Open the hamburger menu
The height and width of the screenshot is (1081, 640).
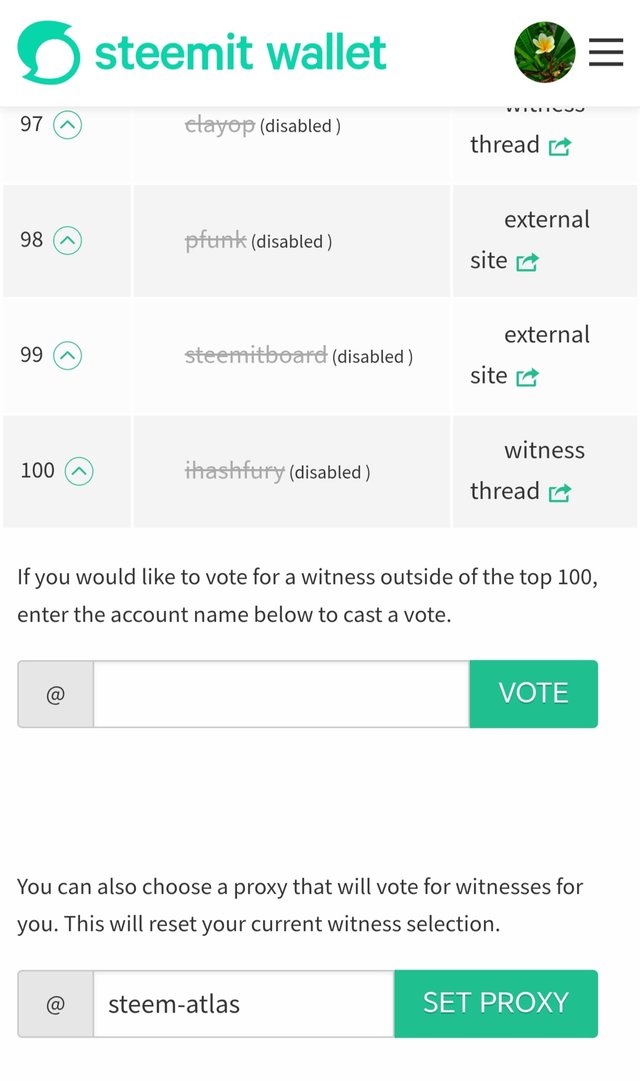coord(606,52)
